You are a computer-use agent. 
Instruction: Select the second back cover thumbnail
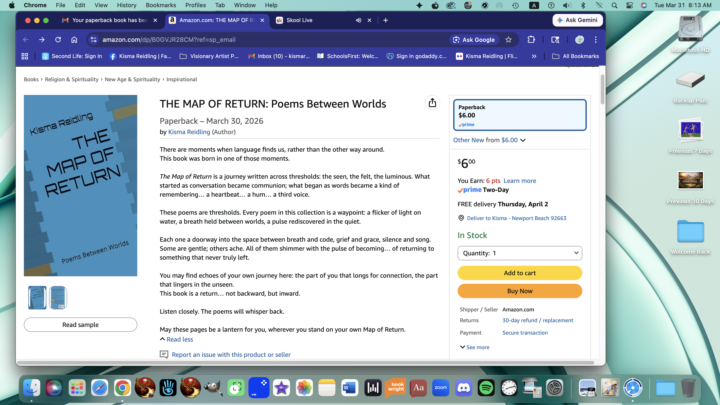58,298
